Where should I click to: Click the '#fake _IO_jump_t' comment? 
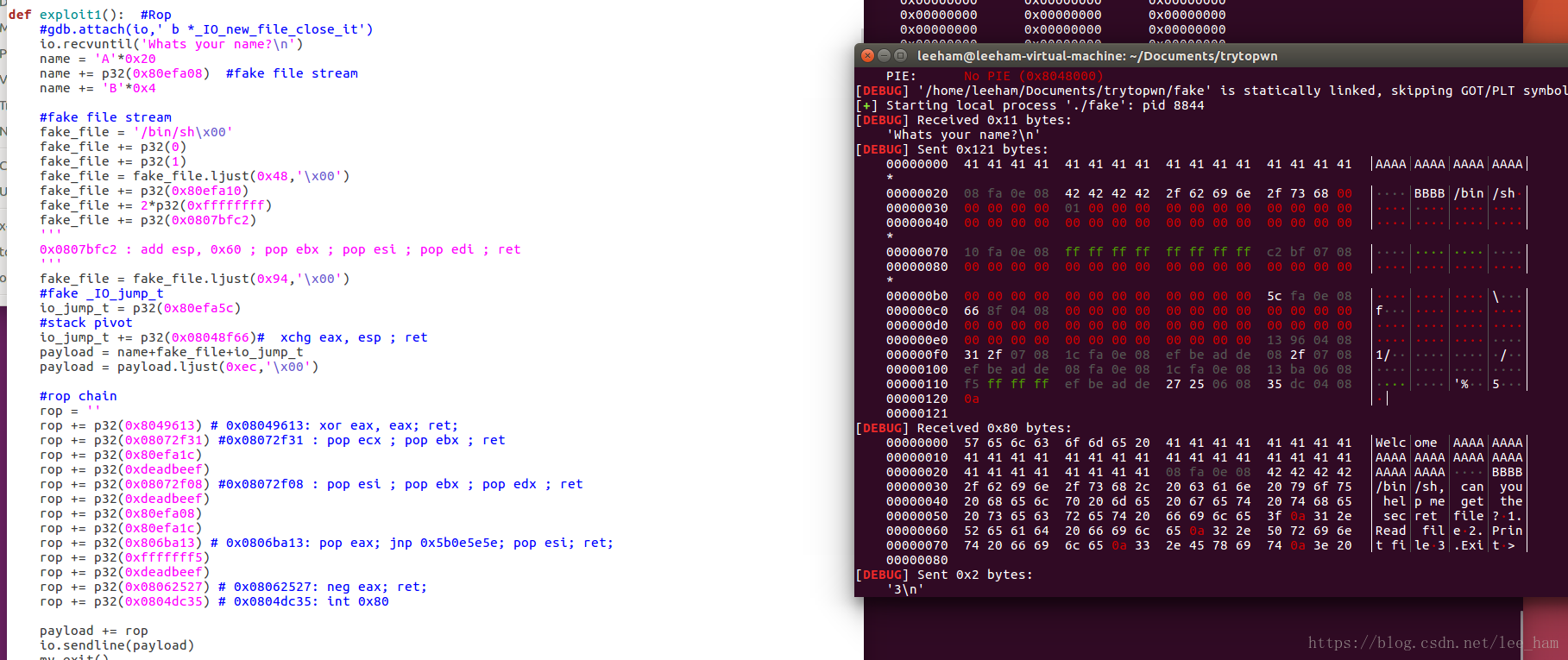click(102, 293)
